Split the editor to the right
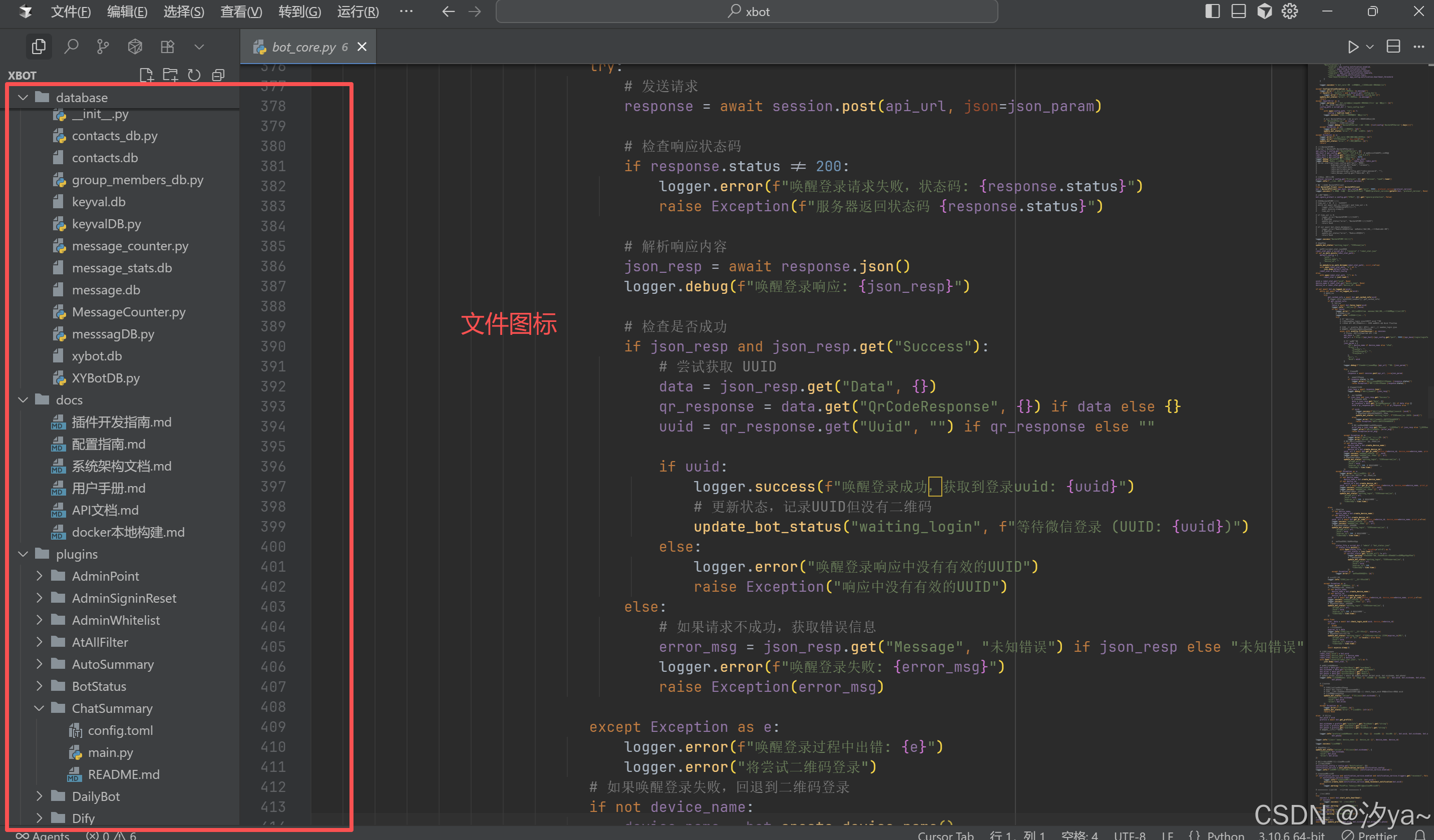The height and width of the screenshot is (840, 1434). (1393, 47)
